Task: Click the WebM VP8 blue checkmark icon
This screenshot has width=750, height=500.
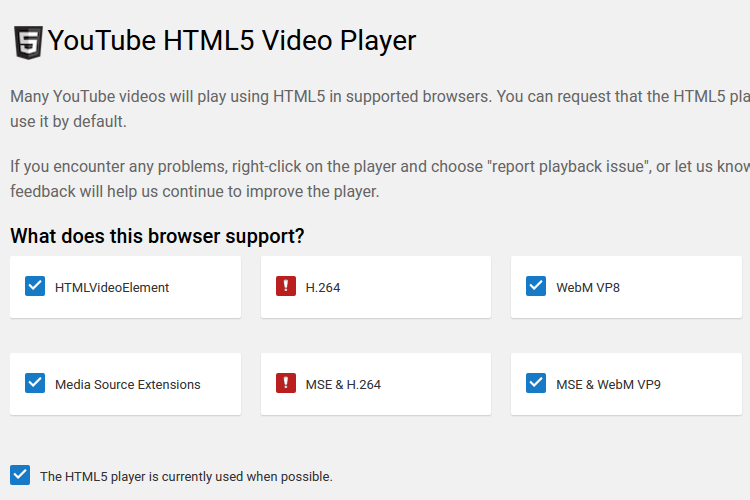Action: point(536,286)
